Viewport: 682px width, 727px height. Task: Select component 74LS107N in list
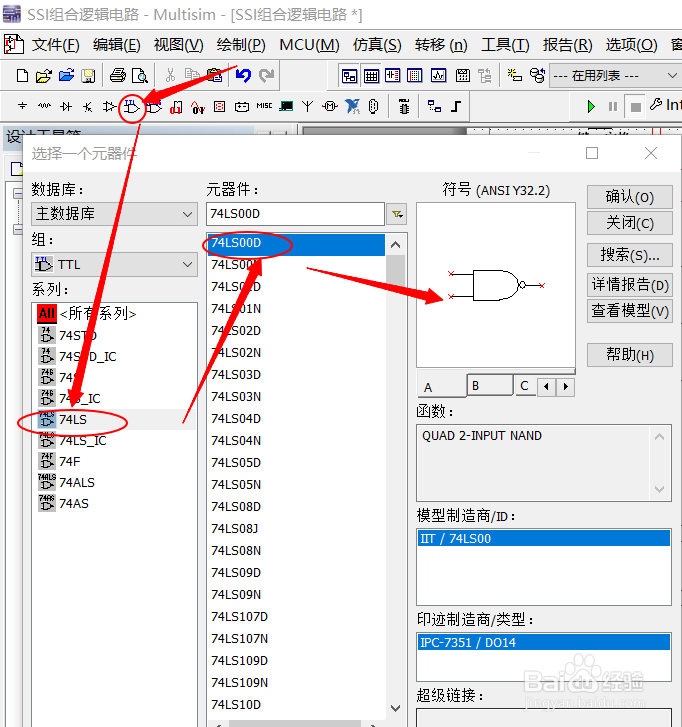pyautogui.click(x=296, y=638)
